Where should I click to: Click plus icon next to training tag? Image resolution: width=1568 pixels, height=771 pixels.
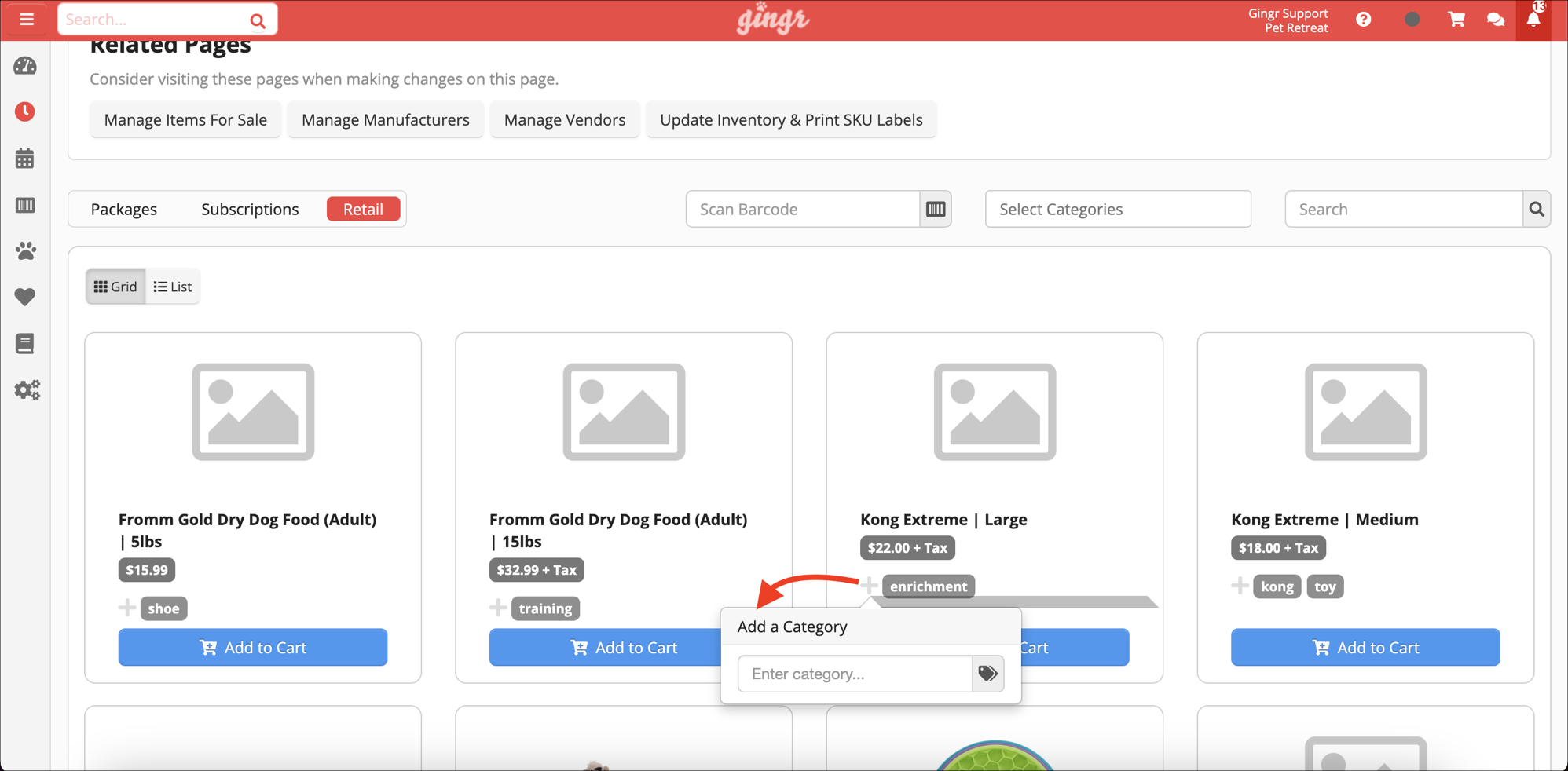click(x=497, y=608)
